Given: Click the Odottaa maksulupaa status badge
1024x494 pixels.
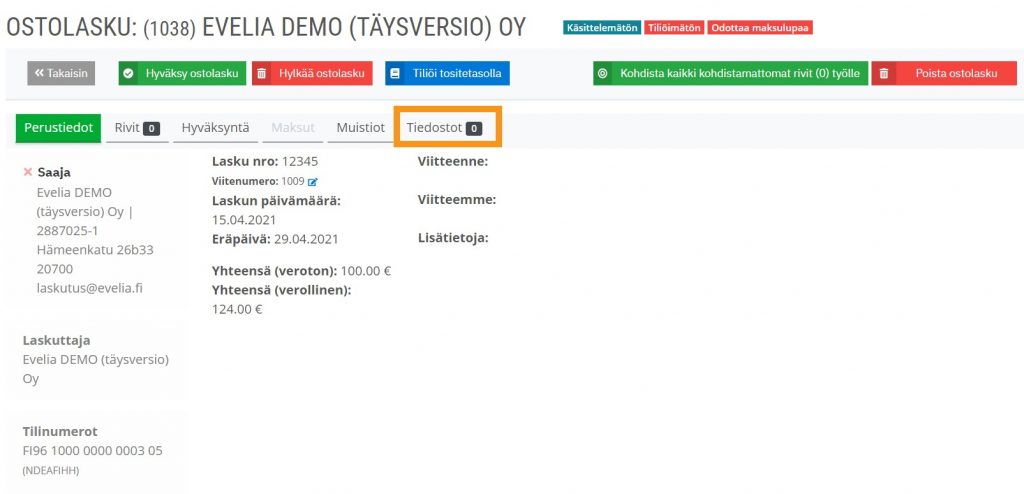Looking at the screenshot, I should [x=760, y=28].
